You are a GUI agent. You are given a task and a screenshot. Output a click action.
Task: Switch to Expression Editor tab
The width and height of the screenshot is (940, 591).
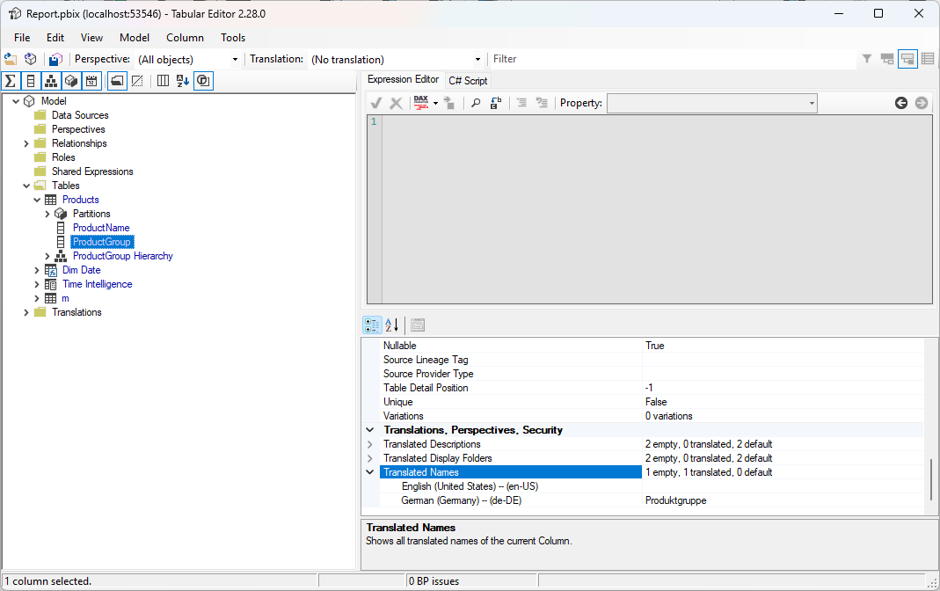point(403,79)
